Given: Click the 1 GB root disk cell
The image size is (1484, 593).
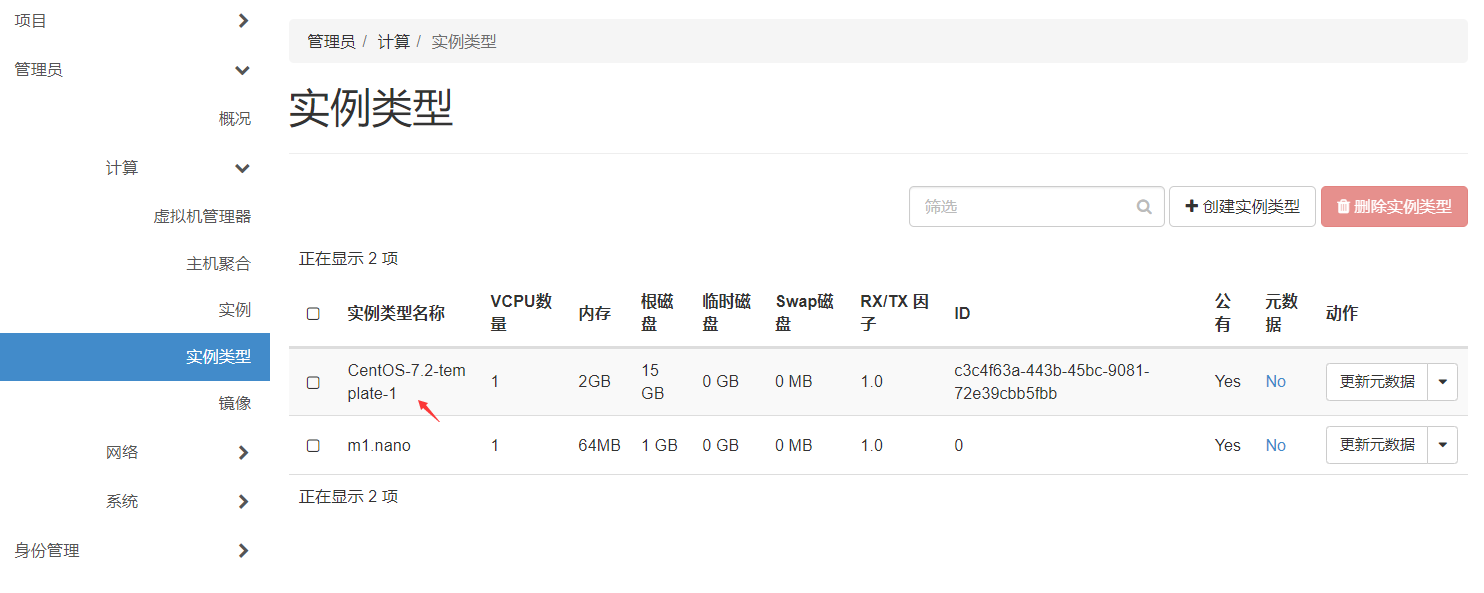Looking at the screenshot, I should coord(659,445).
